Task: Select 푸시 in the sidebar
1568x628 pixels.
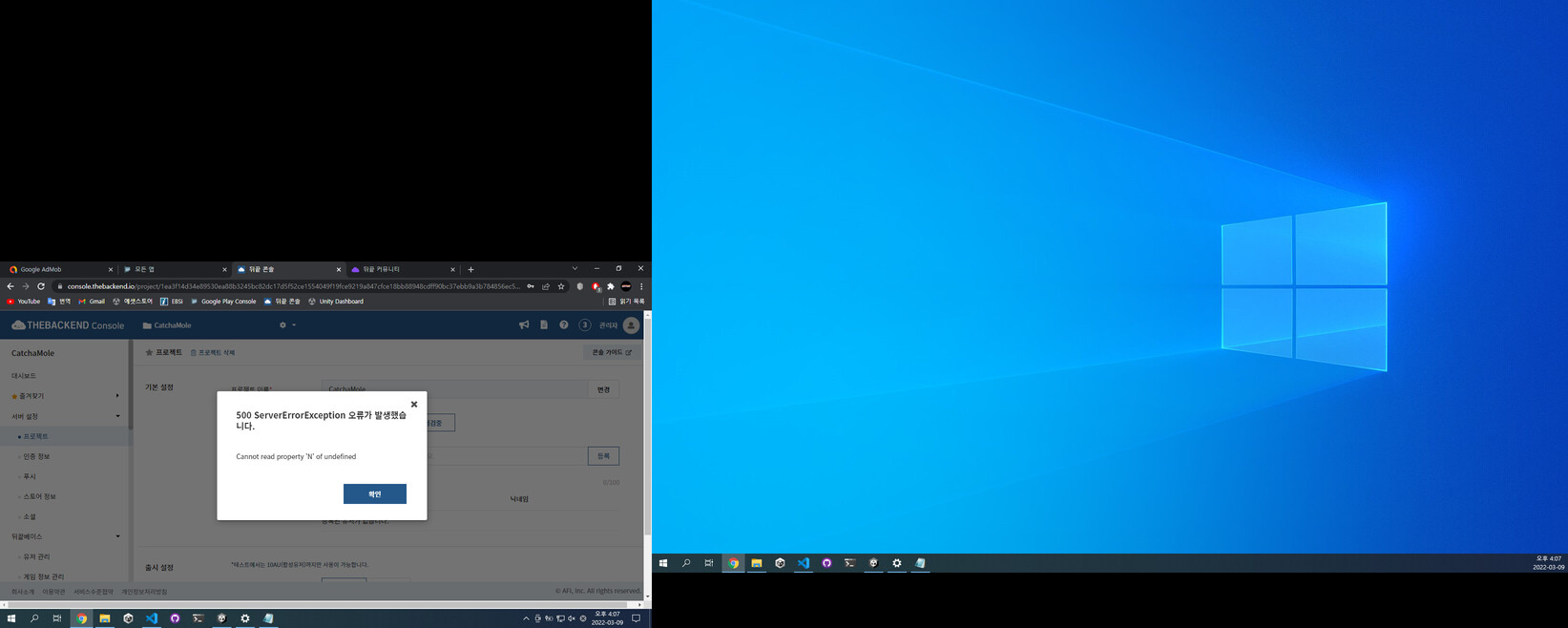Action: [30, 476]
